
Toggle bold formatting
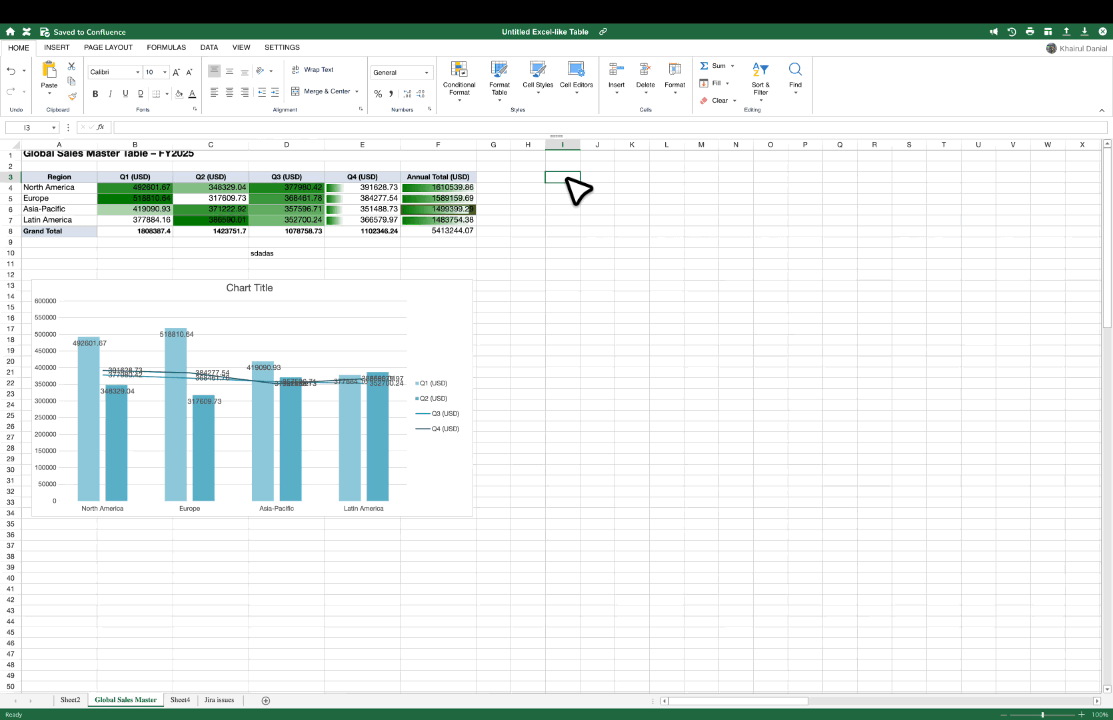tap(95, 93)
